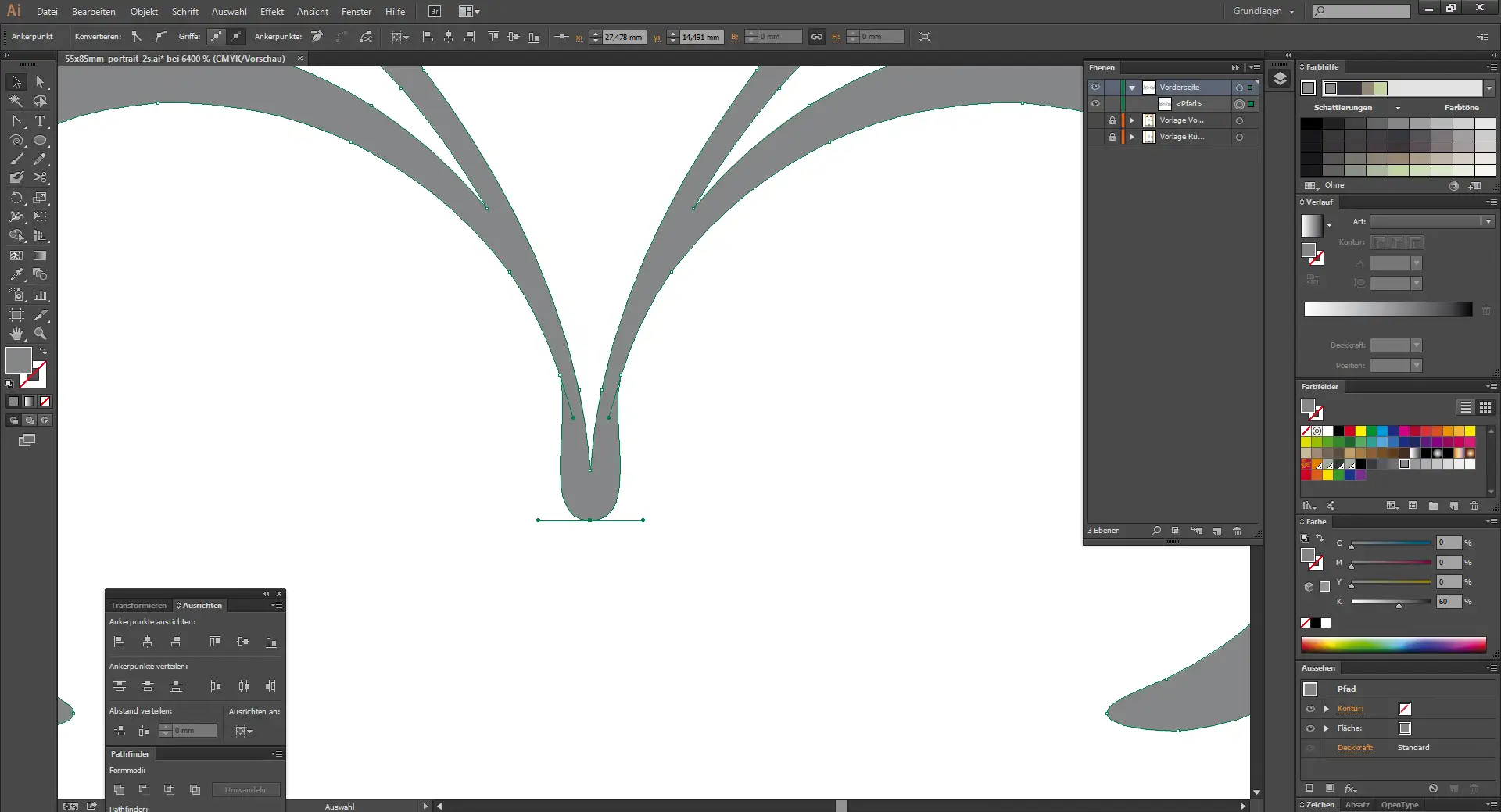
Task: Select the Pen tool
Action: pyautogui.click(x=16, y=121)
